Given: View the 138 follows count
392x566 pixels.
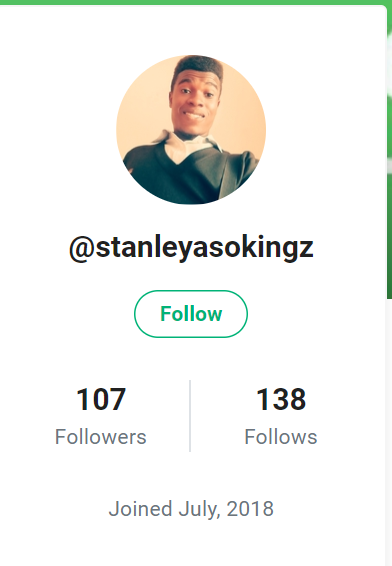Looking at the screenshot, I should (x=281, y=399).
